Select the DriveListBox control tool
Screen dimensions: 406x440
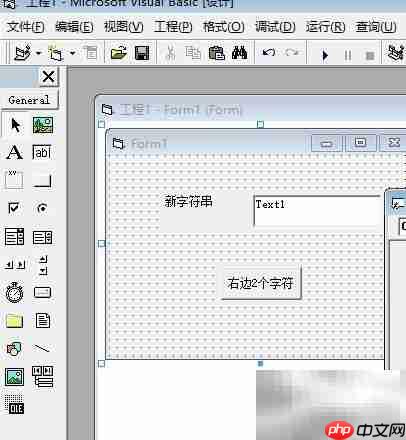click(x=42, y=293)
